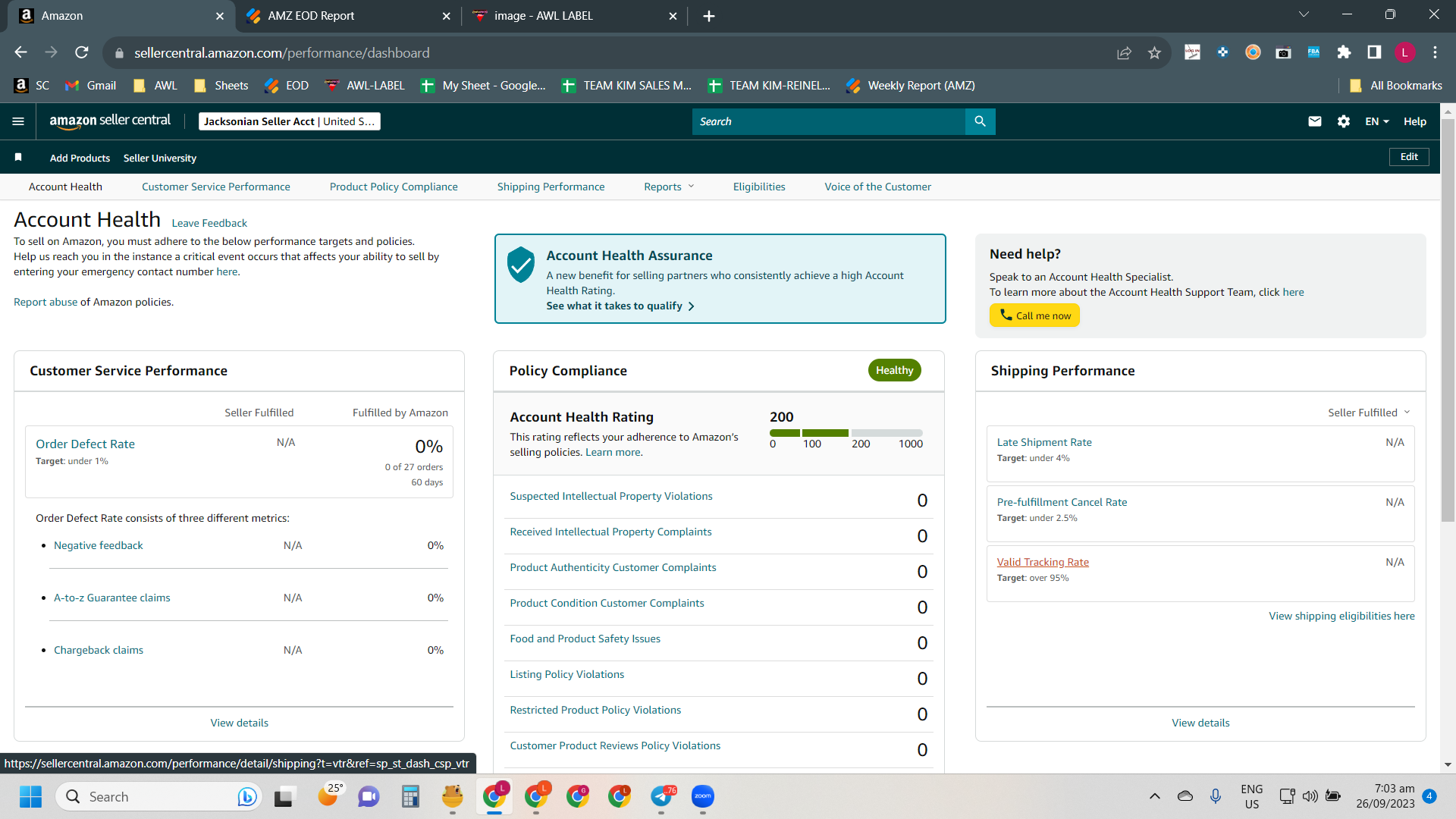Click the Seller Central search field
This screenshot has height=819, width=1456.
(829, 121)
